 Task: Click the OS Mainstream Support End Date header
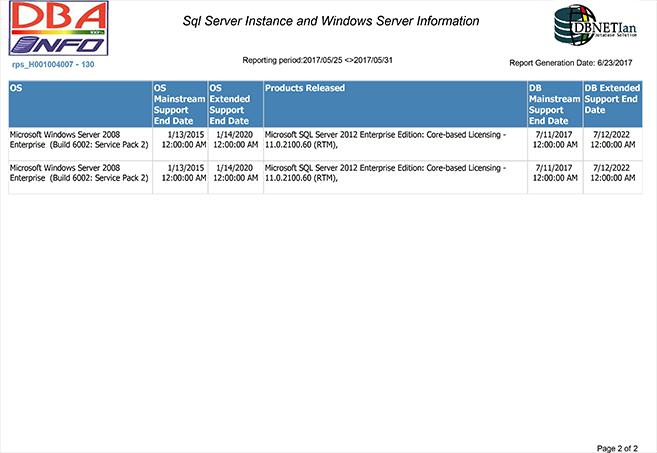[180, 104]
